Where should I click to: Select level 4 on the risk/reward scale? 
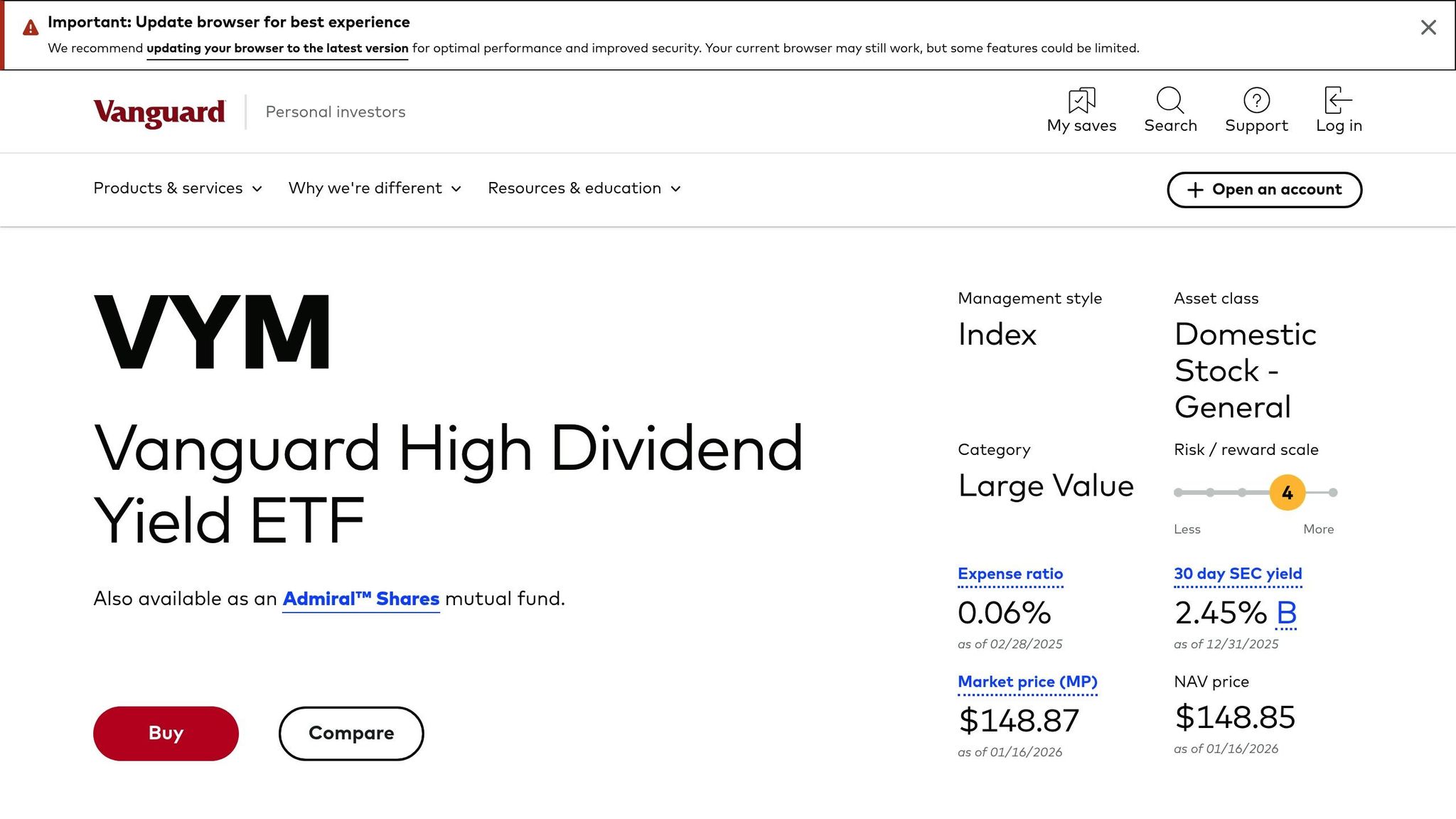[x=1287, y=492]
